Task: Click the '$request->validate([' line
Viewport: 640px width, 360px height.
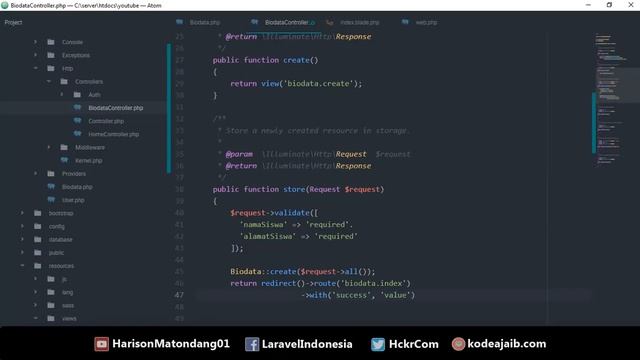Action: tap(274, 213)
